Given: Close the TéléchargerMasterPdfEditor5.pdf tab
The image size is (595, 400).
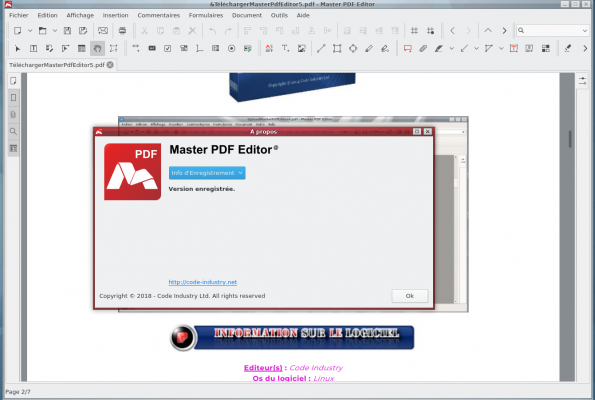Looking at the screenshot, I should [110, 65].
